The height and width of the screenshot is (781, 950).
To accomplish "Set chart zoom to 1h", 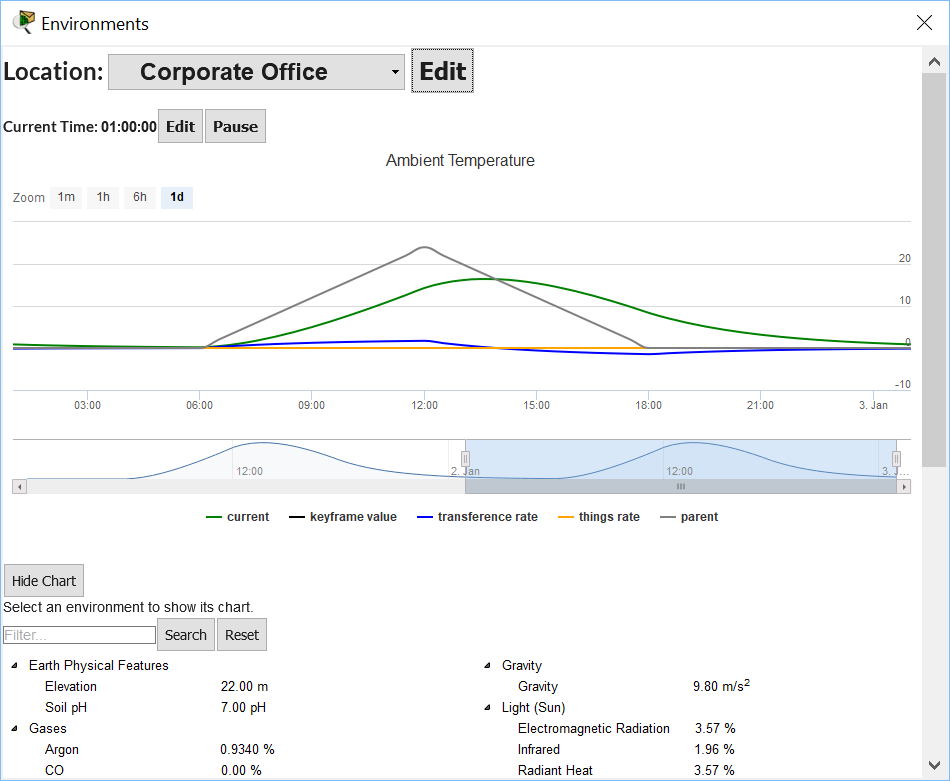I will coord(103,197).
